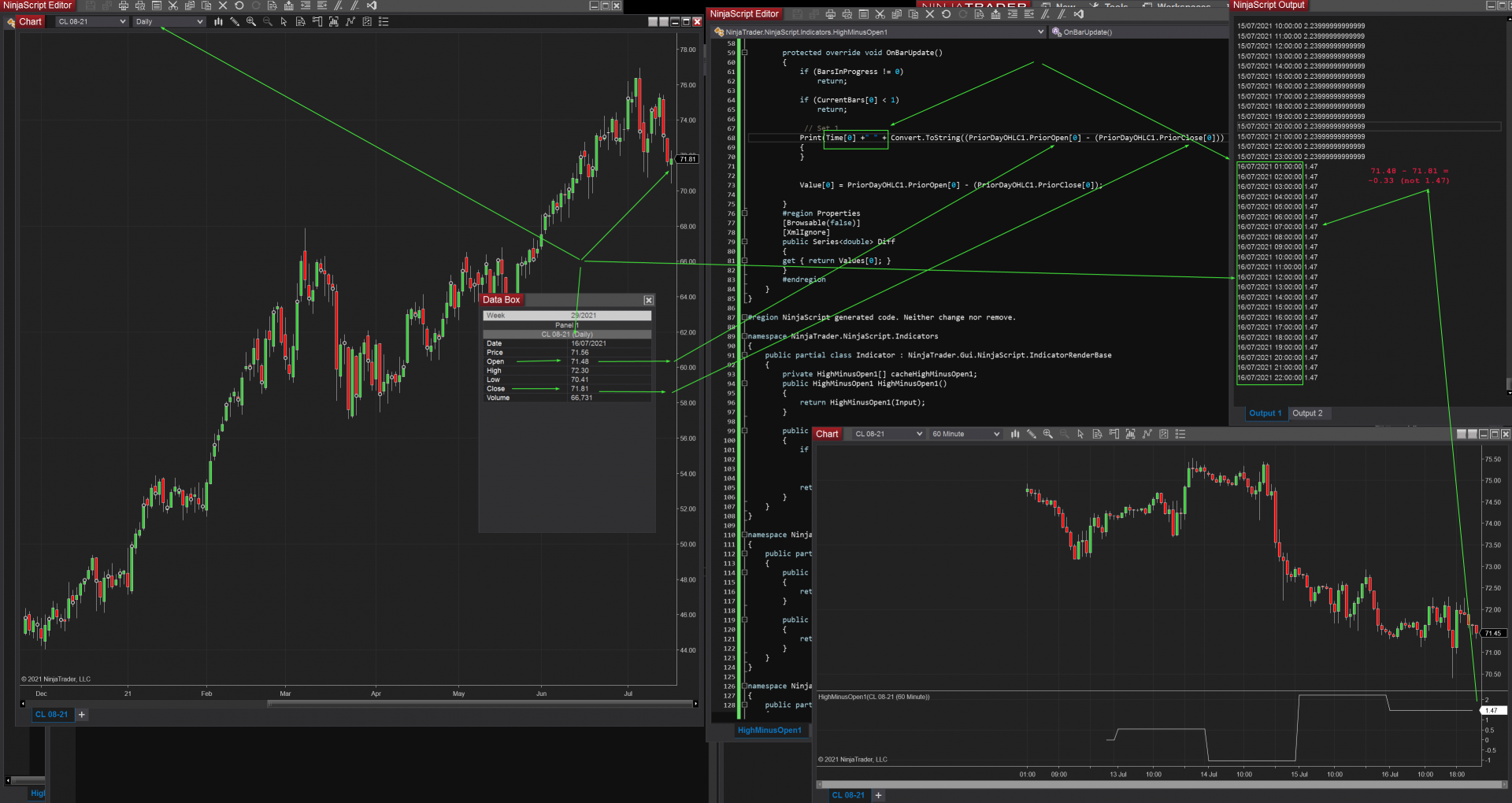This screenshot has height=803, width=1512.
Task: Toggle Data Box icon in Daily chart toolbar
Action: pyautogui.click(x=301, y=22)
